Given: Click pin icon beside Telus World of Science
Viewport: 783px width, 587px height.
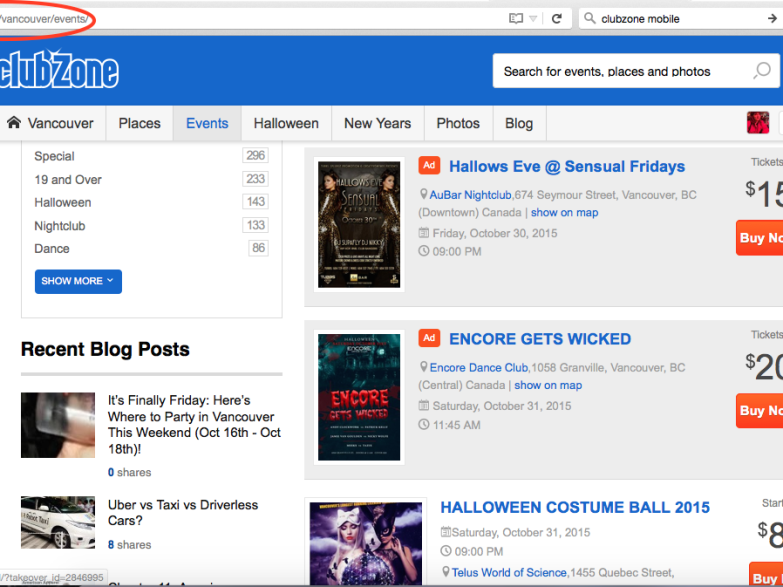Looking at the screenshot, I should tap(446, 572).
